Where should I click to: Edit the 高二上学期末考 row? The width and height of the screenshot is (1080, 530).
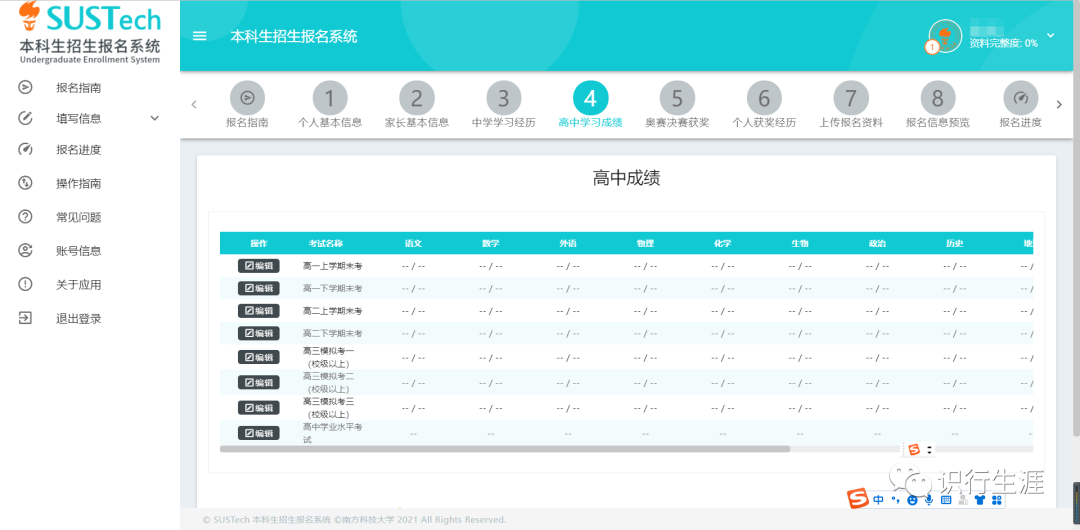pyautogui.click(x=259, y=311)
